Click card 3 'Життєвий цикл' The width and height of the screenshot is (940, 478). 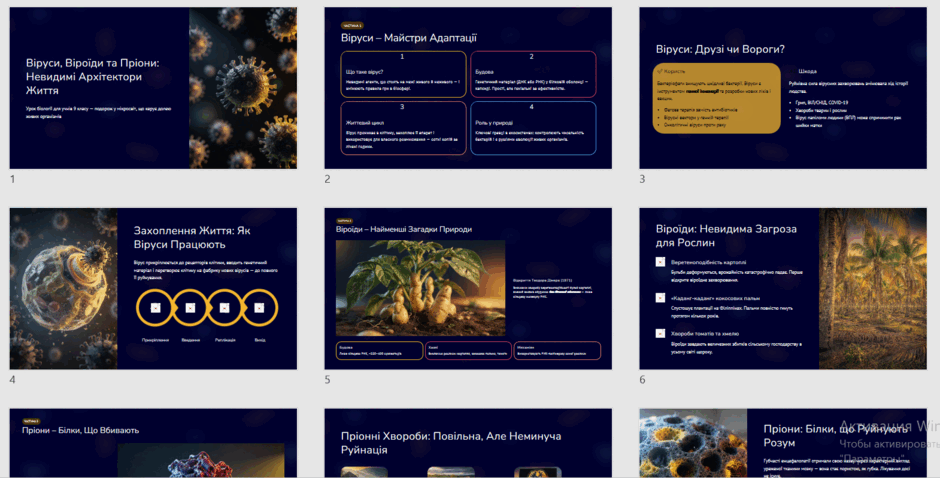point(403,128)
